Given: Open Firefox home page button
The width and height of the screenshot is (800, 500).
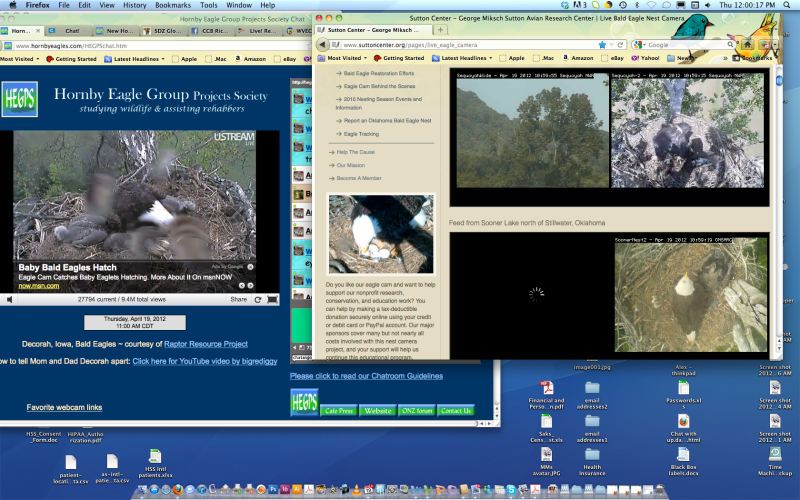Looking at the screenshot, I should (x=747, y=44).
